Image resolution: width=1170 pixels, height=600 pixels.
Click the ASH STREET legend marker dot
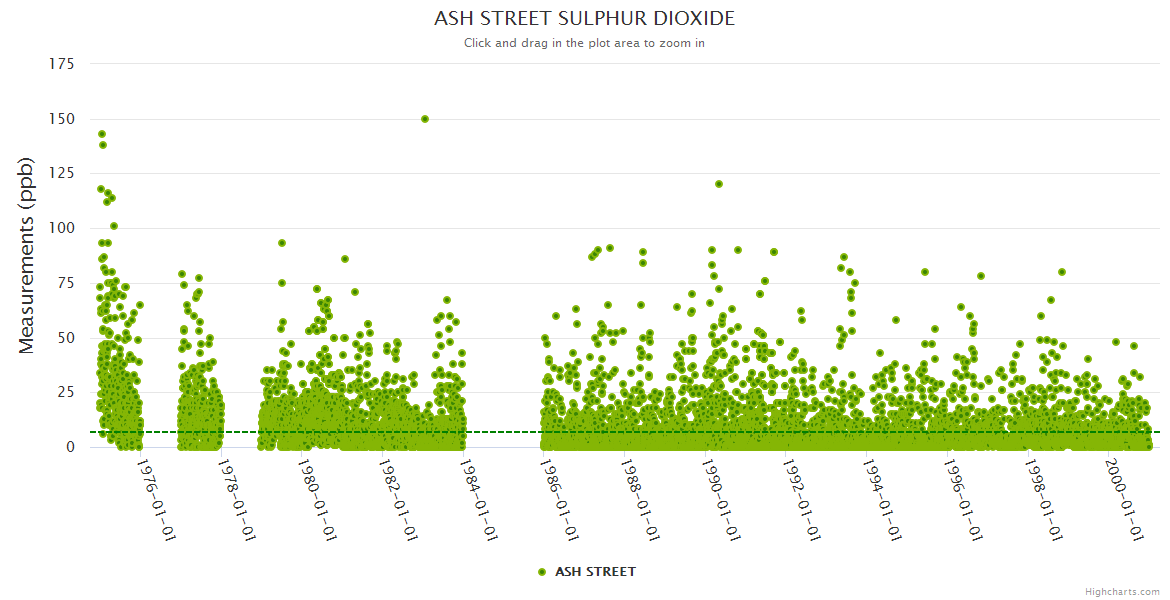[542, 572]
